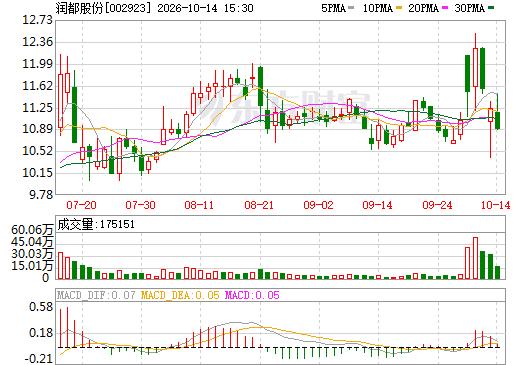Click the 09-14 date axis label
Image resolution: width=520 pixels, height=365 pixels.
pyautogui.click(x=377, y=205)
